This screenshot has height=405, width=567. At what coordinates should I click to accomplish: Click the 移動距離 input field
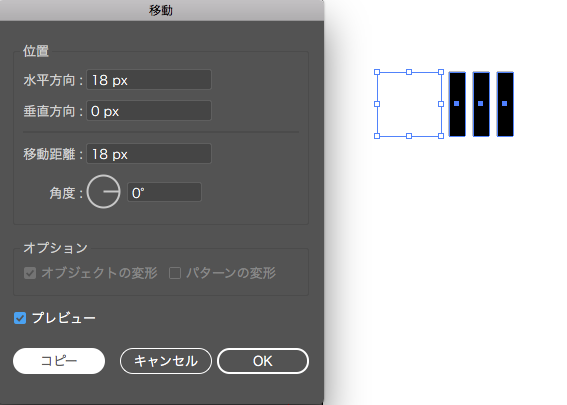(x=149, y=154)
